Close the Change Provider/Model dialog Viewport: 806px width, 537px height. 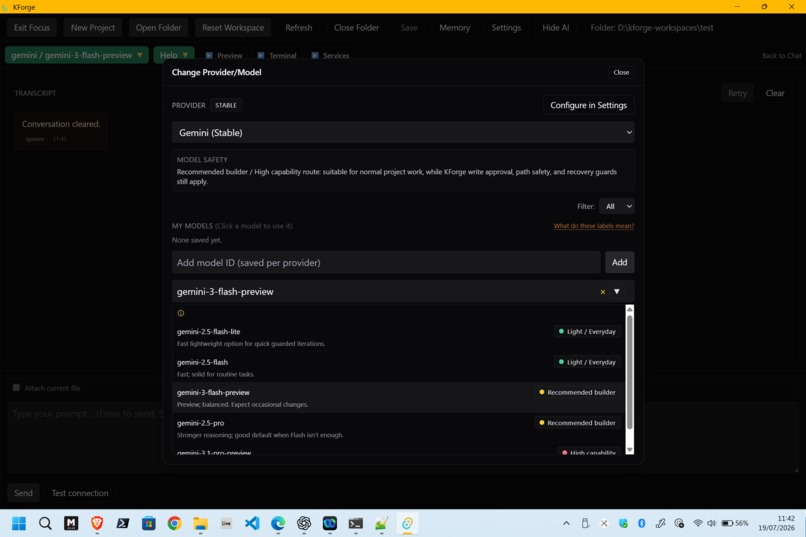click(x=621, y=72)
